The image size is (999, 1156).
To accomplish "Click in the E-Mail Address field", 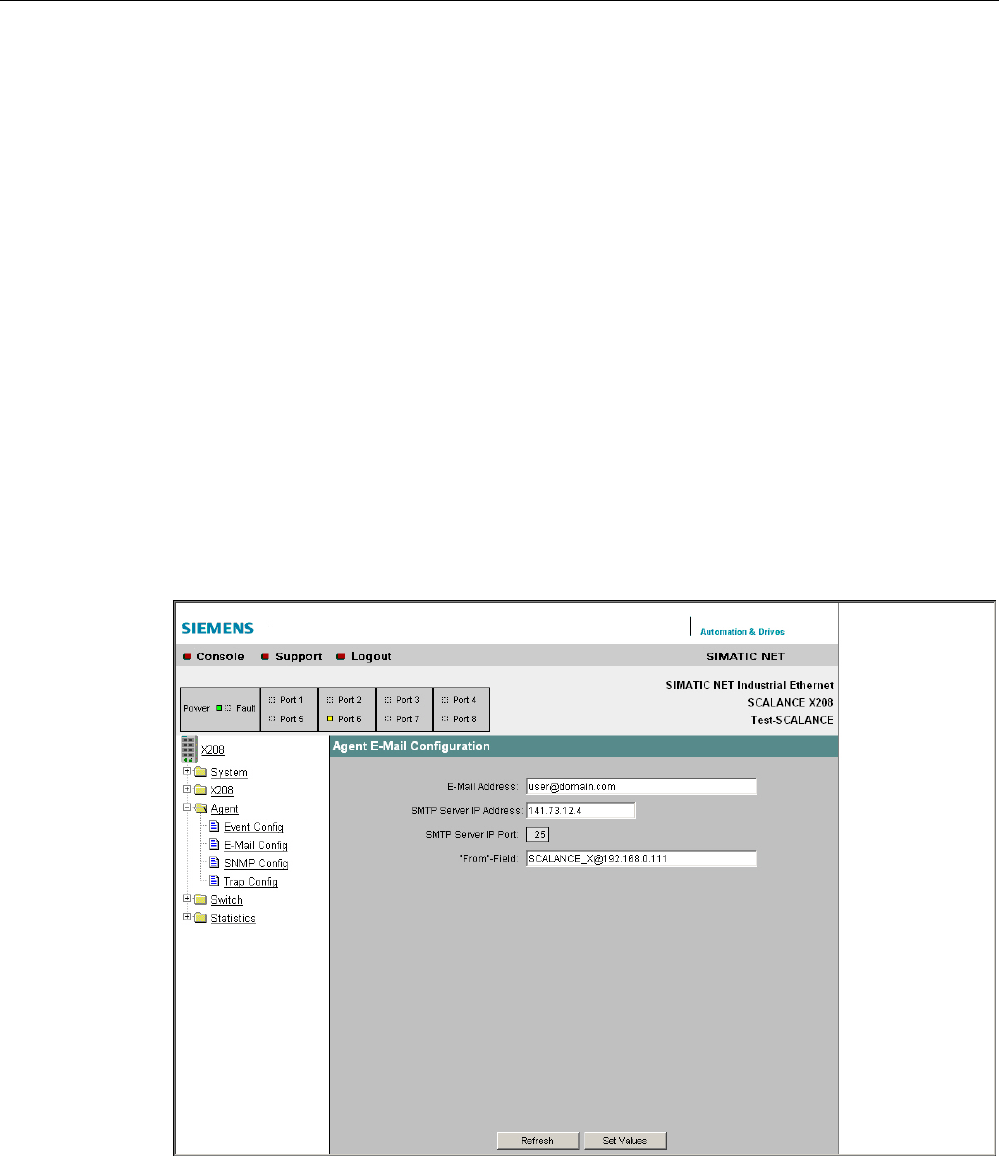I will pos(641,787).
